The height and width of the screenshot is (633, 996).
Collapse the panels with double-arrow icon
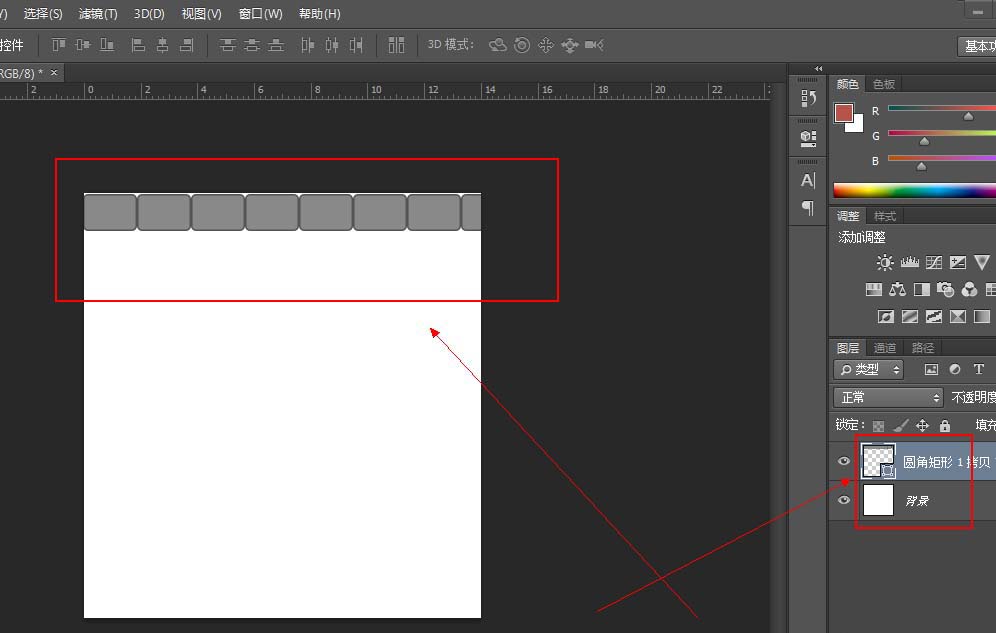click(x=818, y=69)
